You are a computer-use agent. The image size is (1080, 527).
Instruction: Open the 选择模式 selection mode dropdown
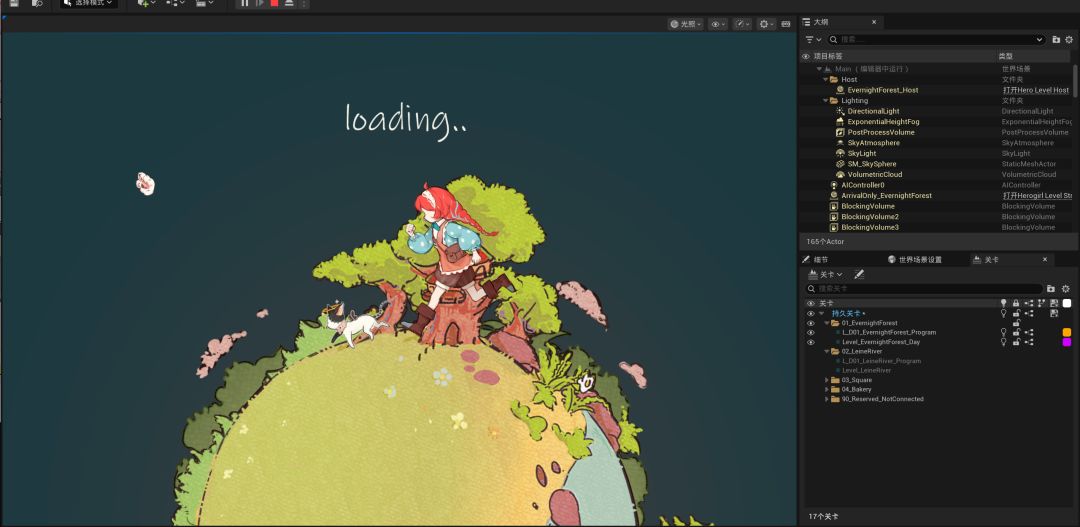[89, 3]
